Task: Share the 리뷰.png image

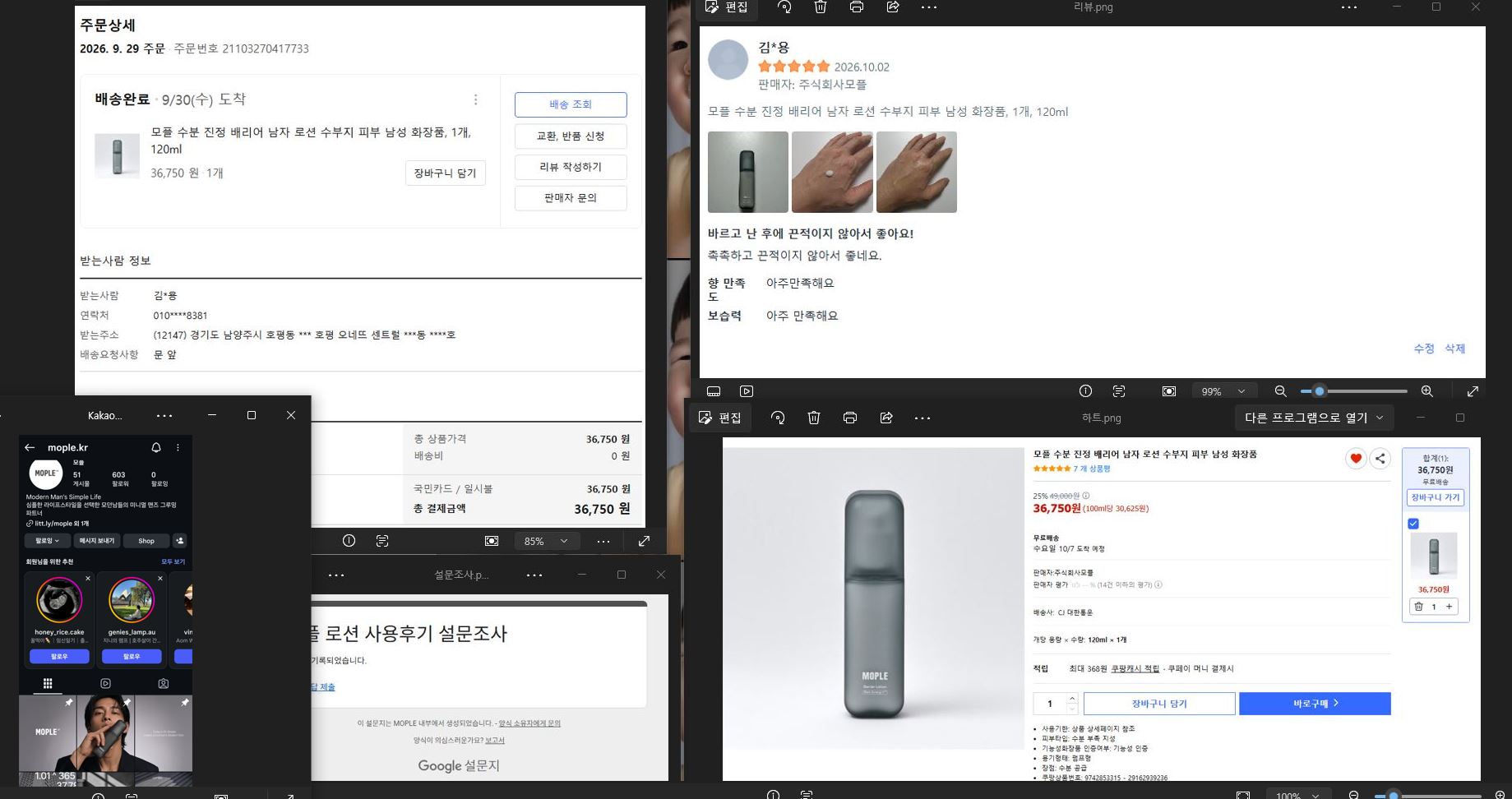Action: (x=893, y=7)
